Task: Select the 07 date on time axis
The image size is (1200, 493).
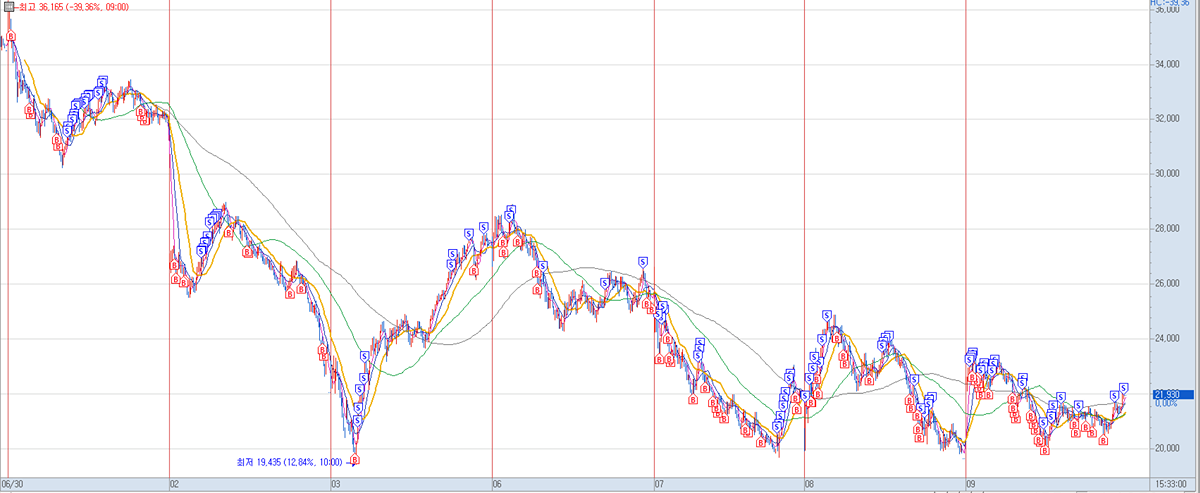Action: tap(659, 482)
